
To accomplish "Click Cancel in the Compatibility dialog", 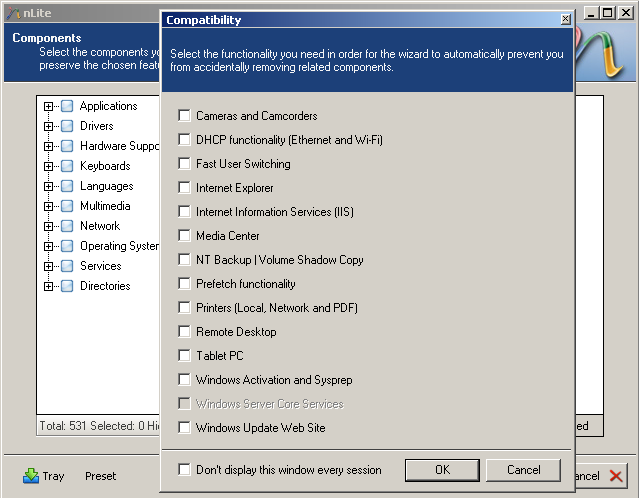I will click(524, 470).
